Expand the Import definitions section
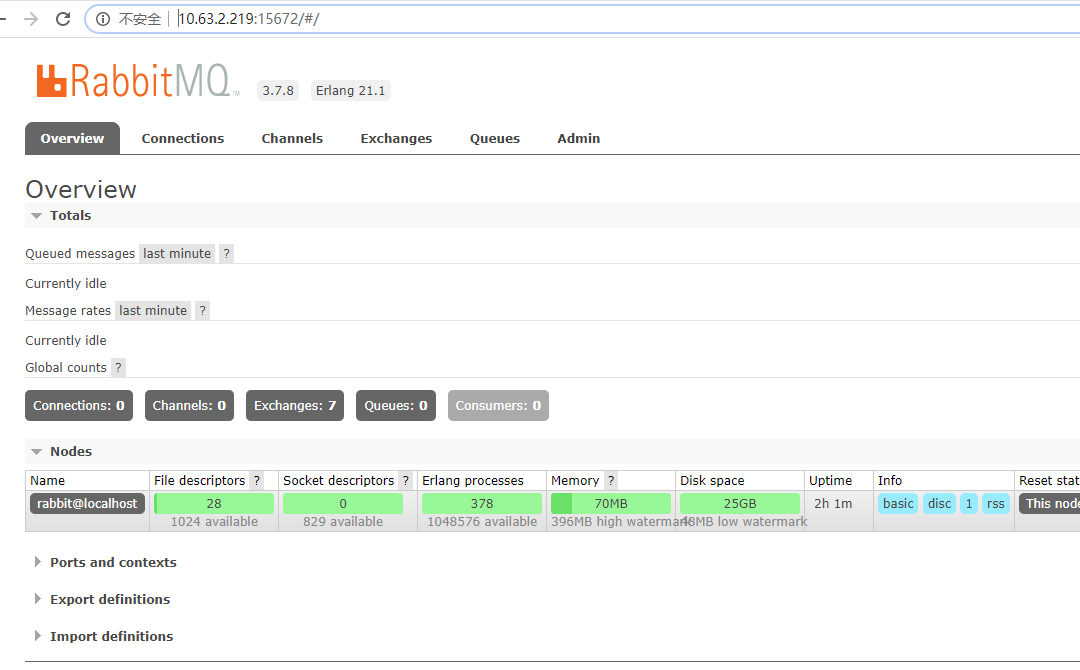1080x670 pixels. pyautogui.click(x=111, y=637)
